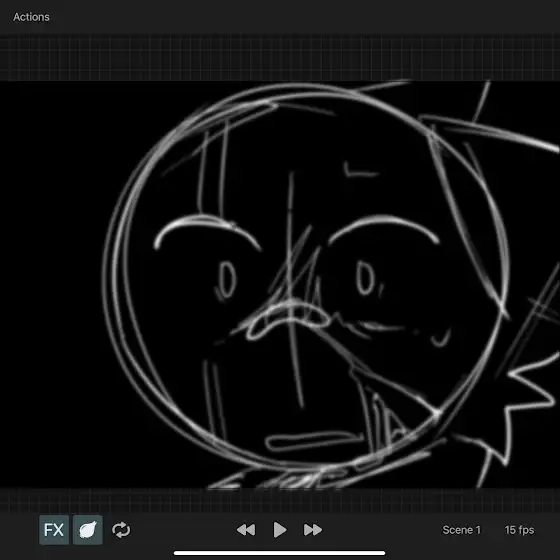Tap the home indicator bar
The height and width of the screenshot is (560, 560).
[280, 553]
